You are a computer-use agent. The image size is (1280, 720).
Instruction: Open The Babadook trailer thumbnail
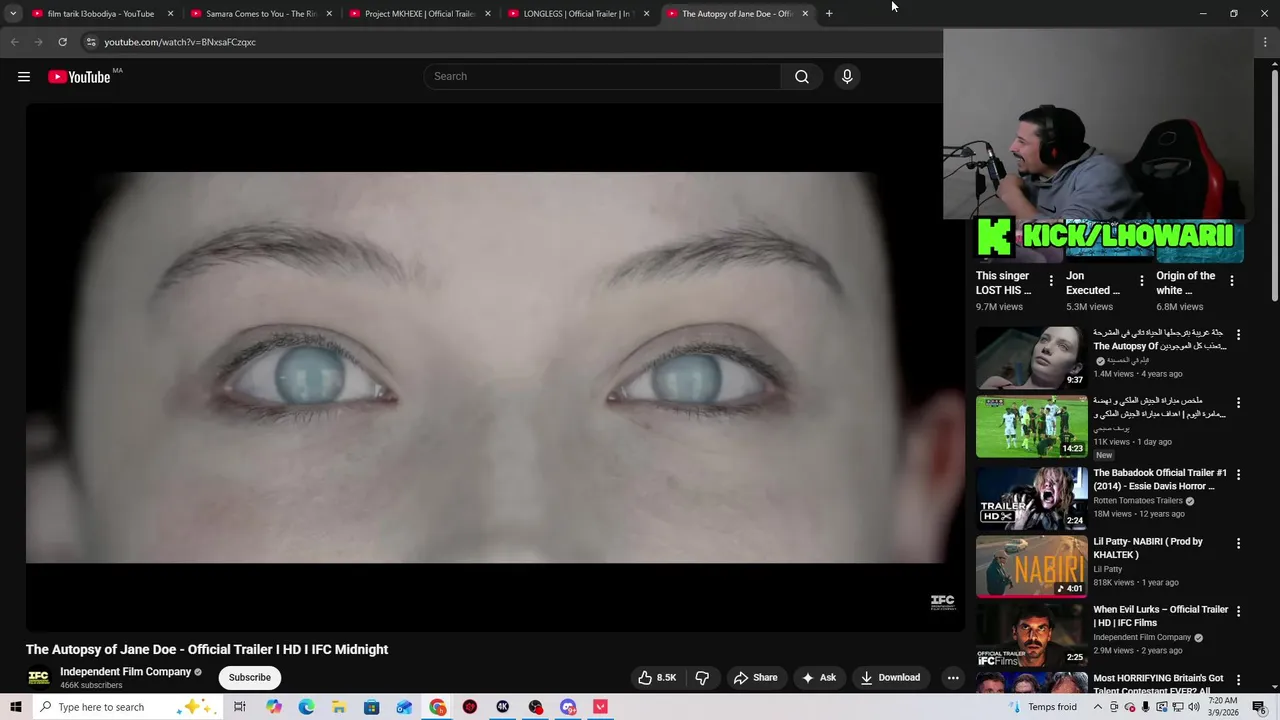1031,497
